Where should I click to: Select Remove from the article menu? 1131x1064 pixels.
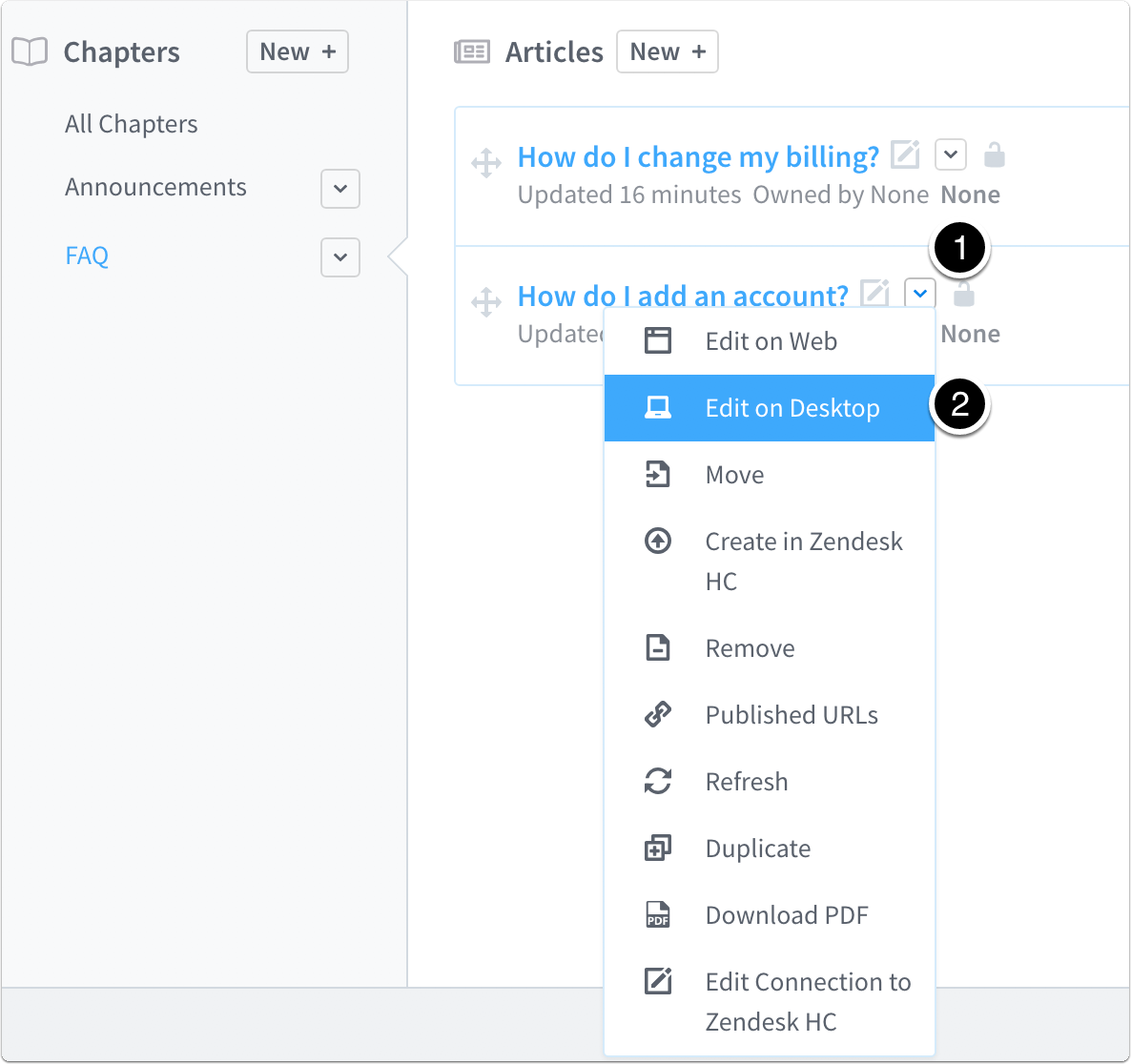(x=770, y=647)
